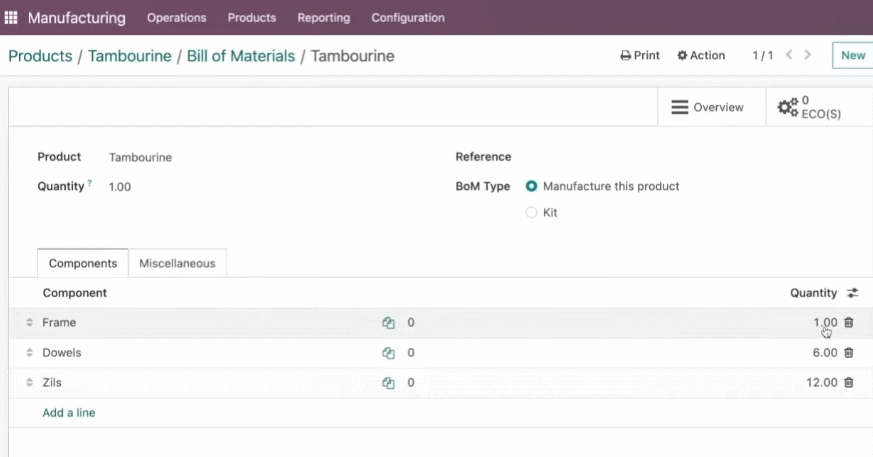Select Manufacture this product radio option
Image resolution: width=873 pixels, height=457 pixels.
tap(531, 186)
